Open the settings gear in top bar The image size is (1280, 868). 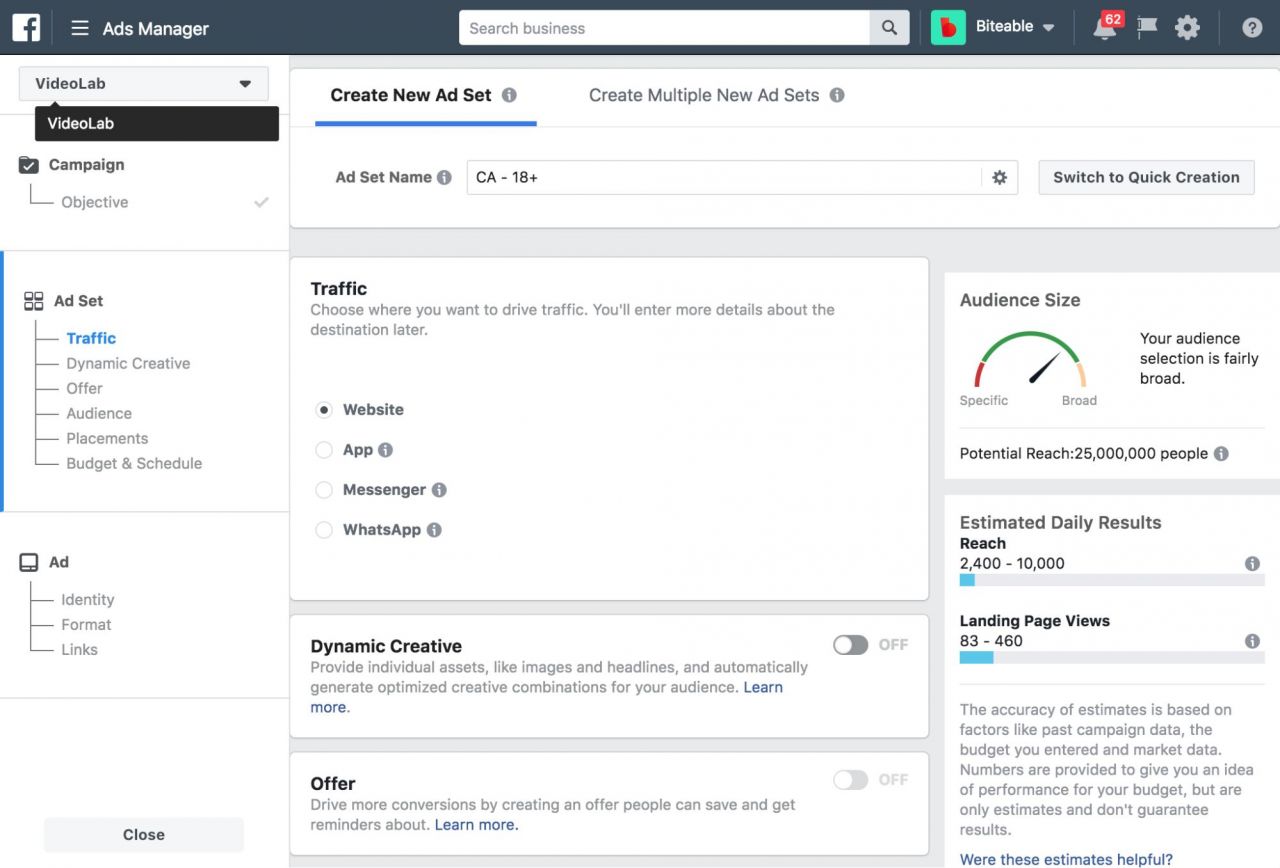tap(1187, 28)
